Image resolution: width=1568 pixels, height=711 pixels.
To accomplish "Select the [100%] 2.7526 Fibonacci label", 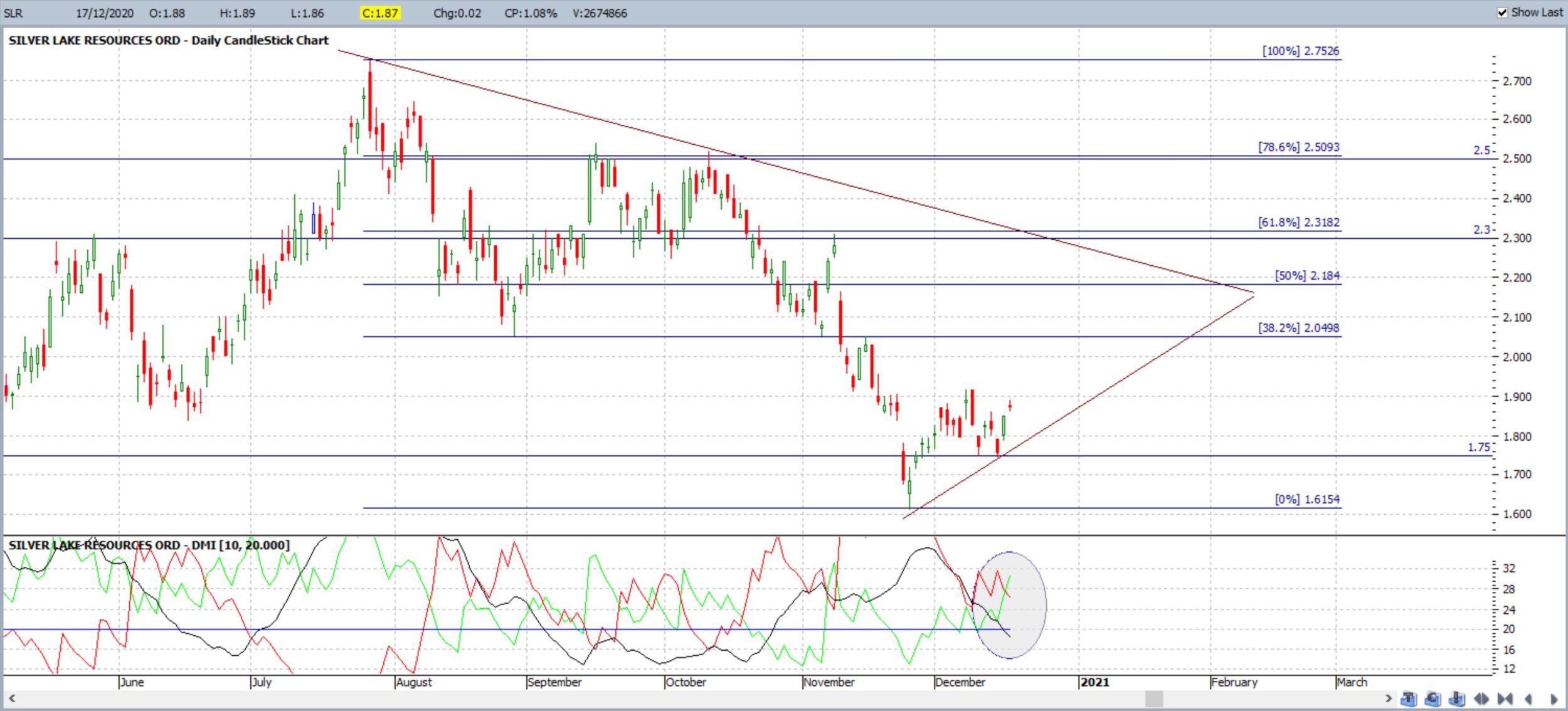I will pos(1301,51).
